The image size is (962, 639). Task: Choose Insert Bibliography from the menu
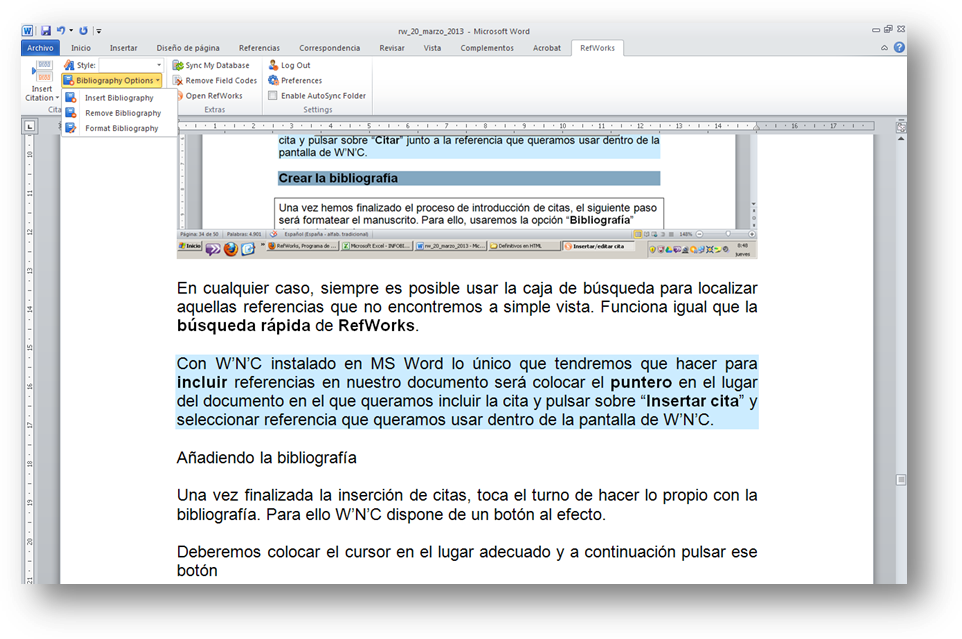click(x=119, y=98)
